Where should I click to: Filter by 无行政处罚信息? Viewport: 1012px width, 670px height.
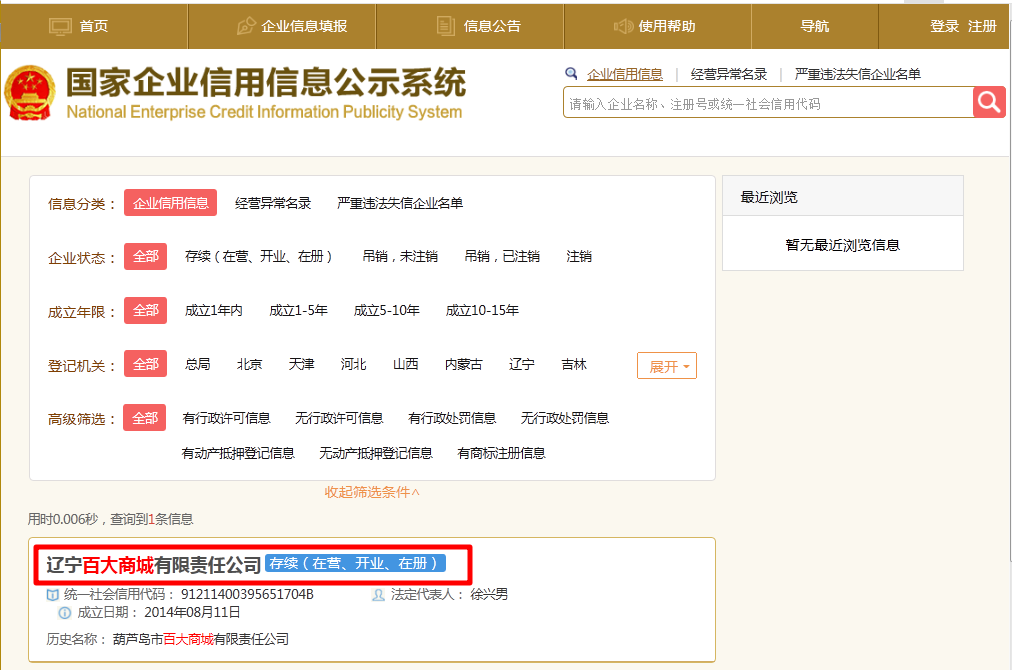click(565, 418)
